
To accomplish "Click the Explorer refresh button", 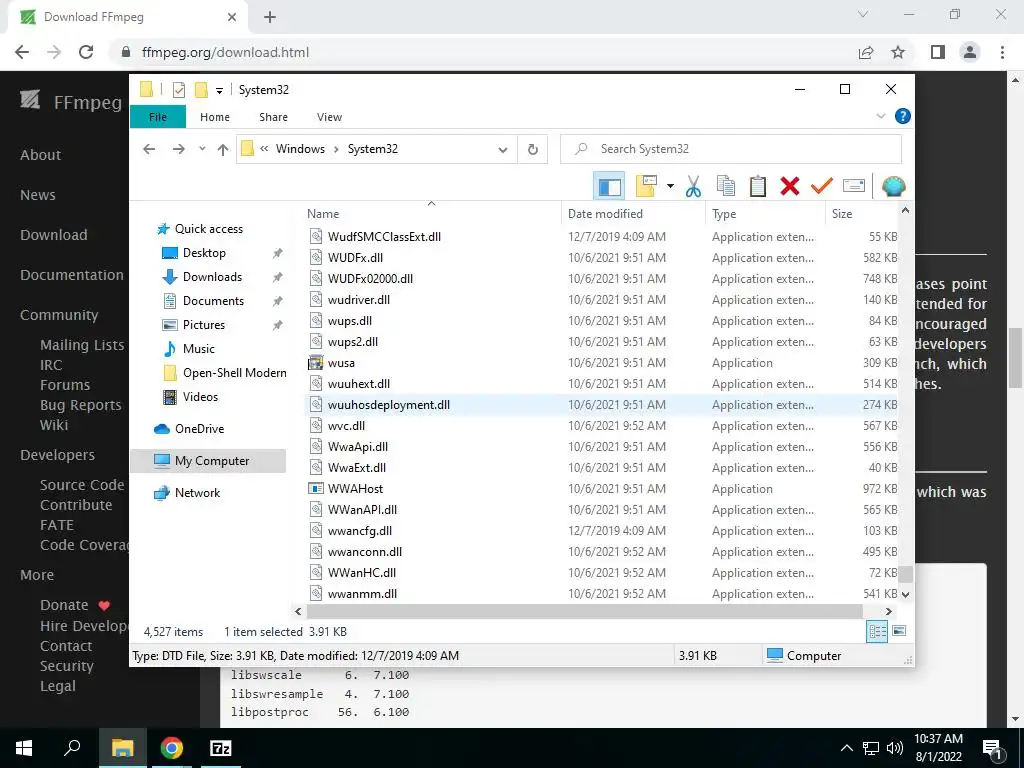I will click(x=533, y=149).
